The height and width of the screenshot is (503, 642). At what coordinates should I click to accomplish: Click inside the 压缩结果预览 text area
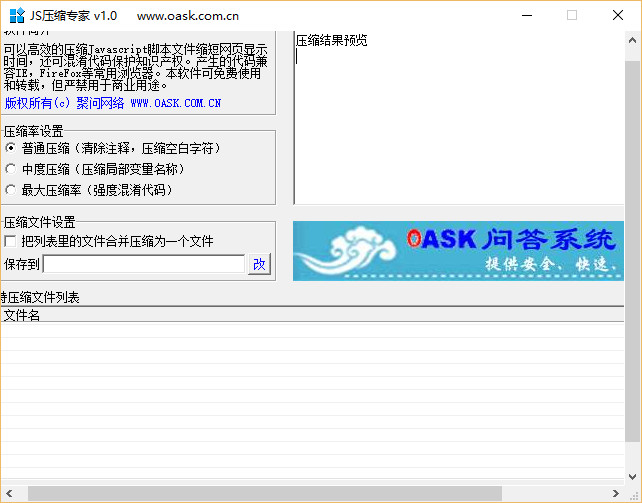[x=459, y=118]
